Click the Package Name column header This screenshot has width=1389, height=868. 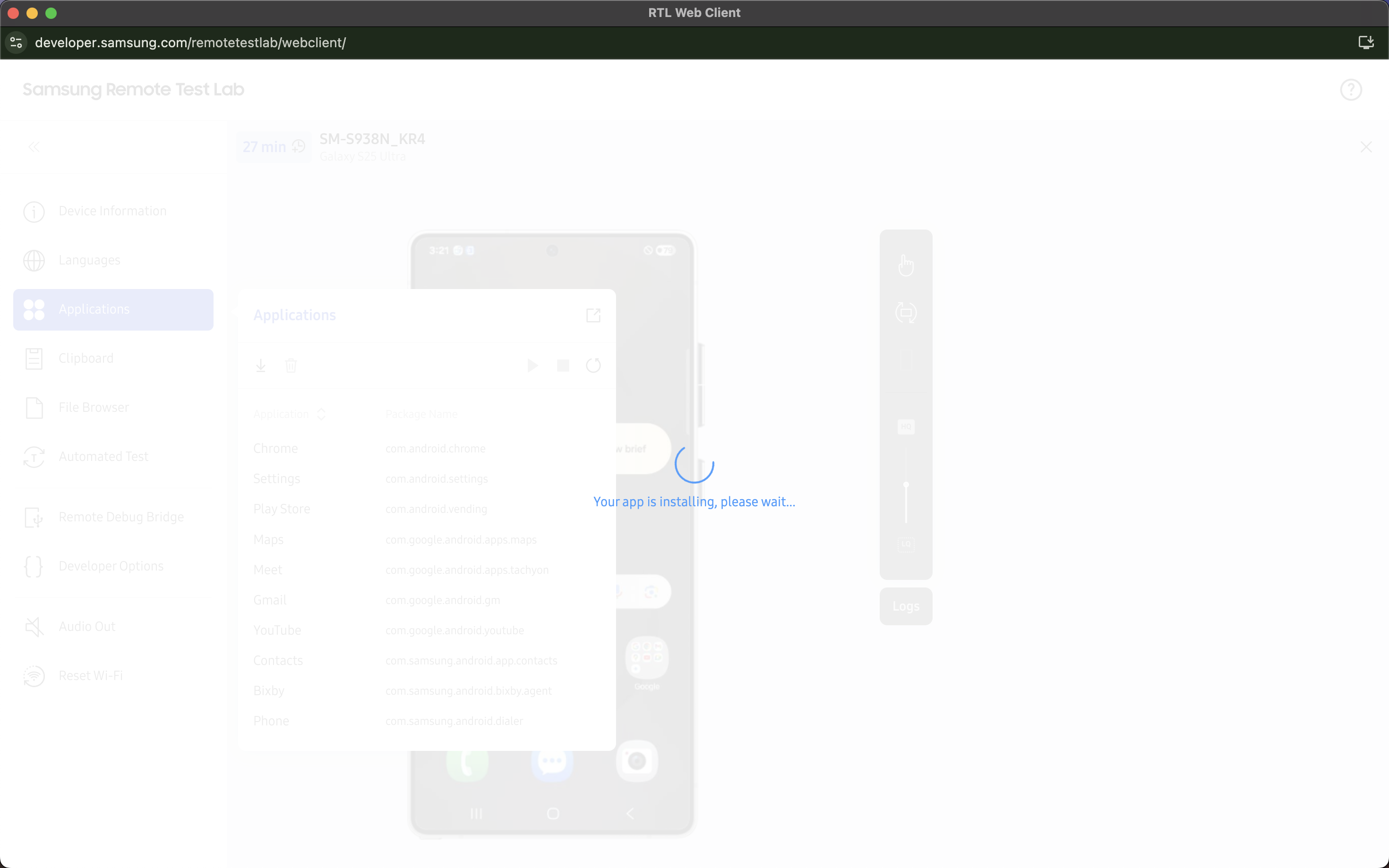(x=421, y=415)
